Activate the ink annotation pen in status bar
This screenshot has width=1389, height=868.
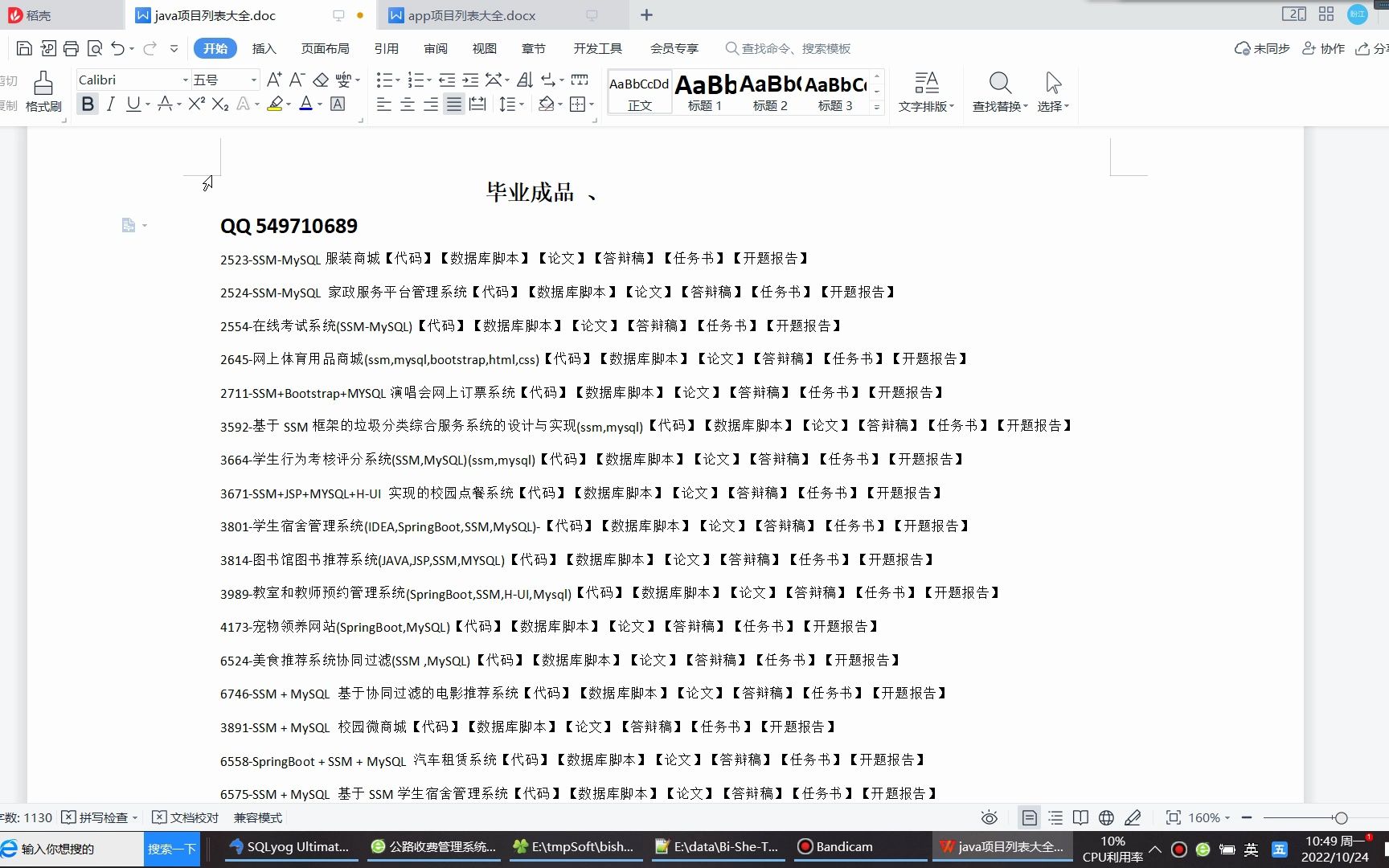pos(1133,817)
